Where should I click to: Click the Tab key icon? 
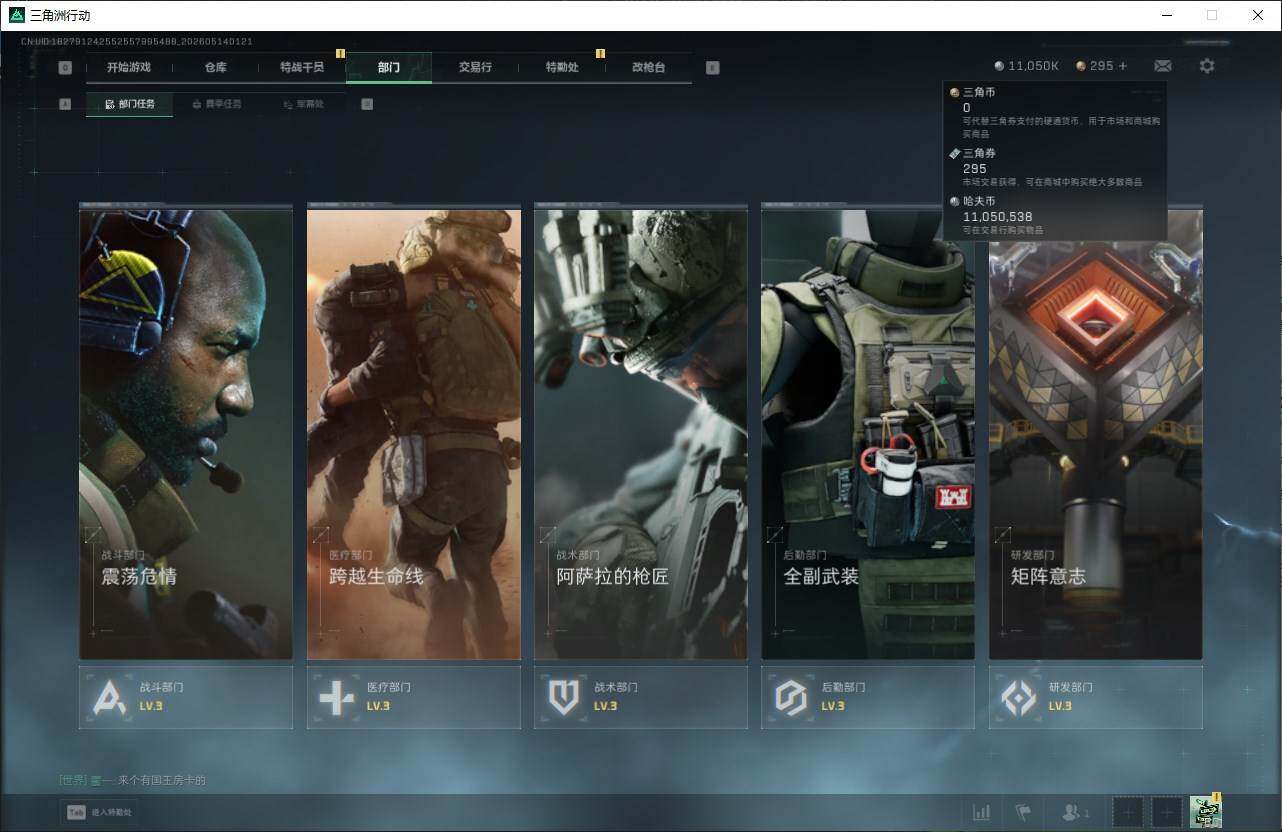(75, 812)
